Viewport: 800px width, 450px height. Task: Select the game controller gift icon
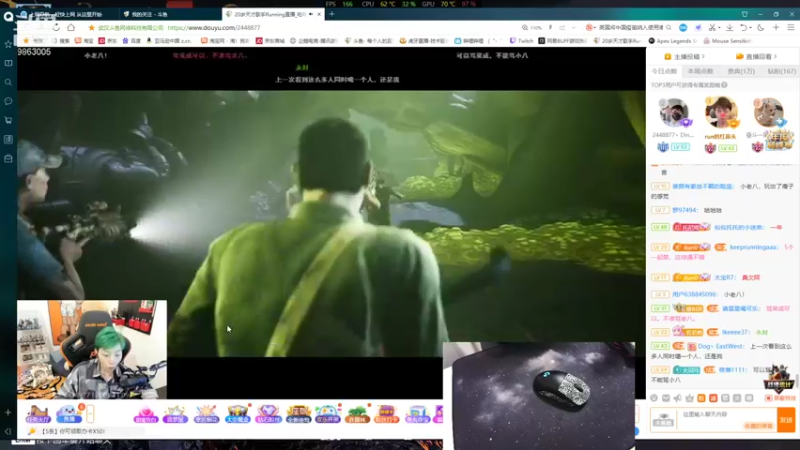[x=328, y=414]
